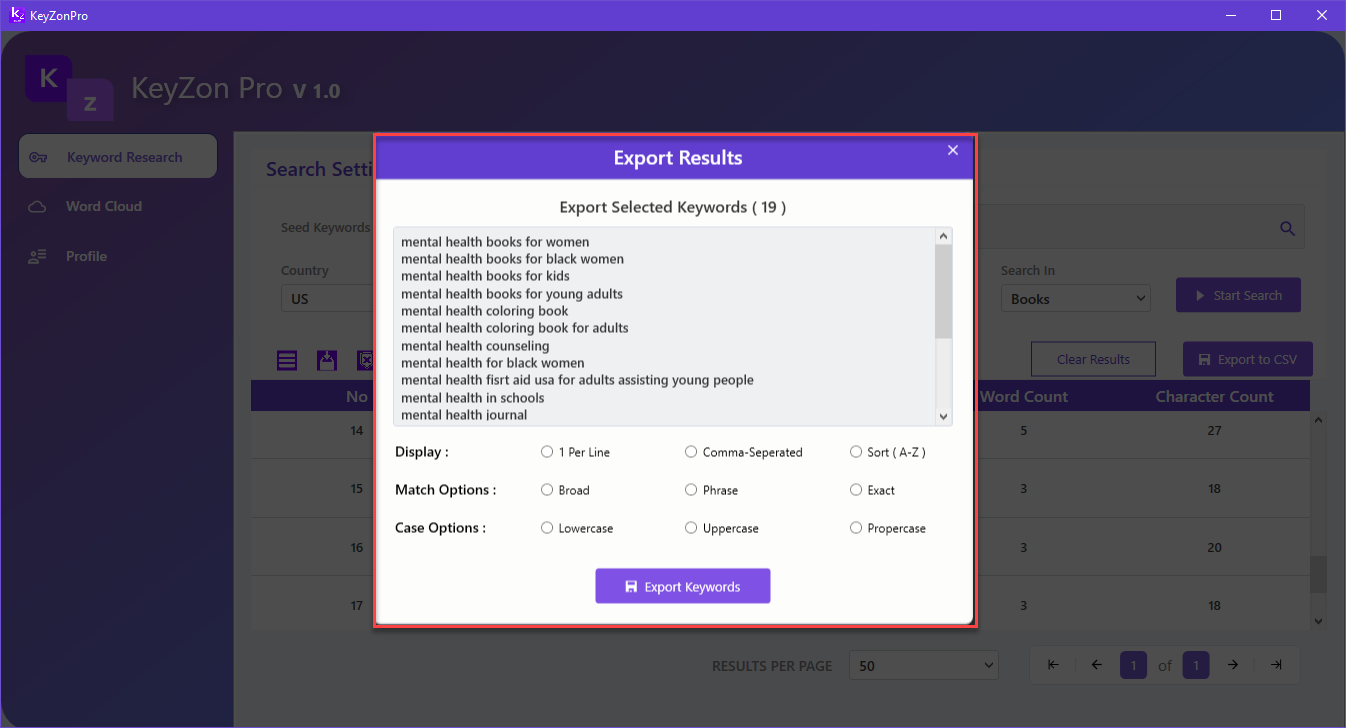The width and height of the screenshot is (1346, 728).
Task: Click the search magnifier icon
Action: [x=1287, y=227]
